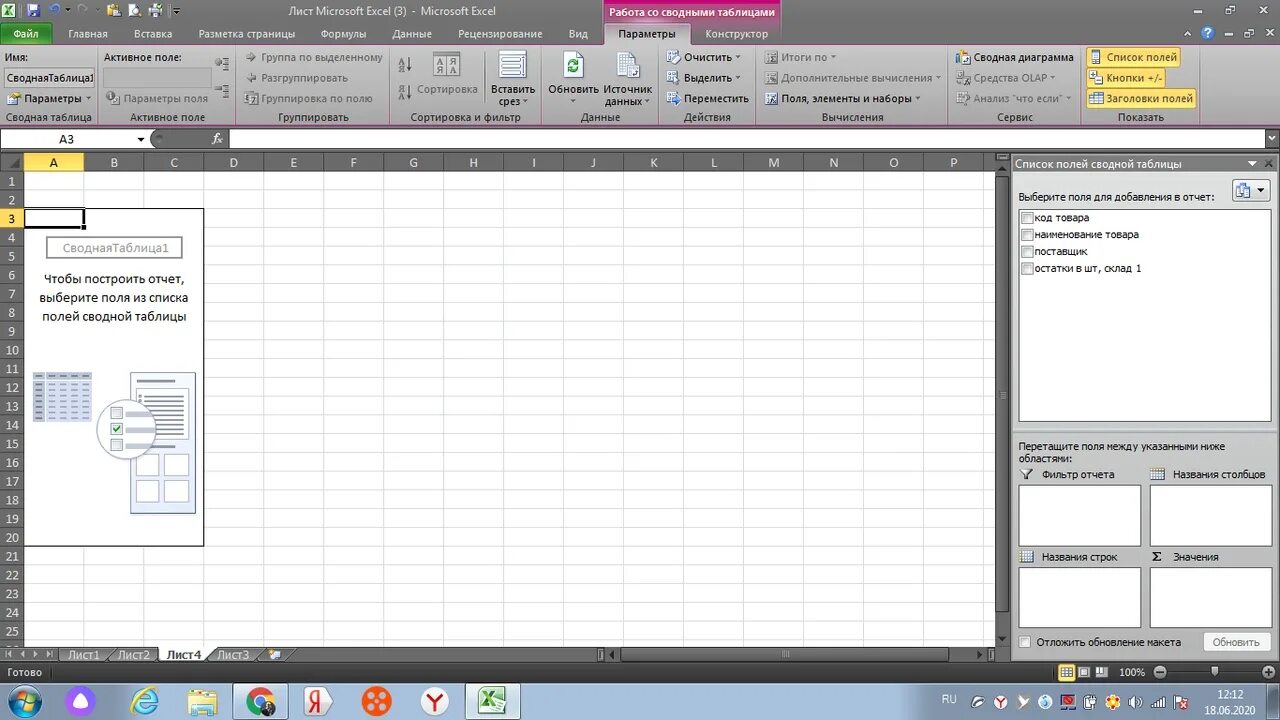1280x720 pixels.
Task: Open the Name Box dropdown arrow
Action: [x=140, y=139]
